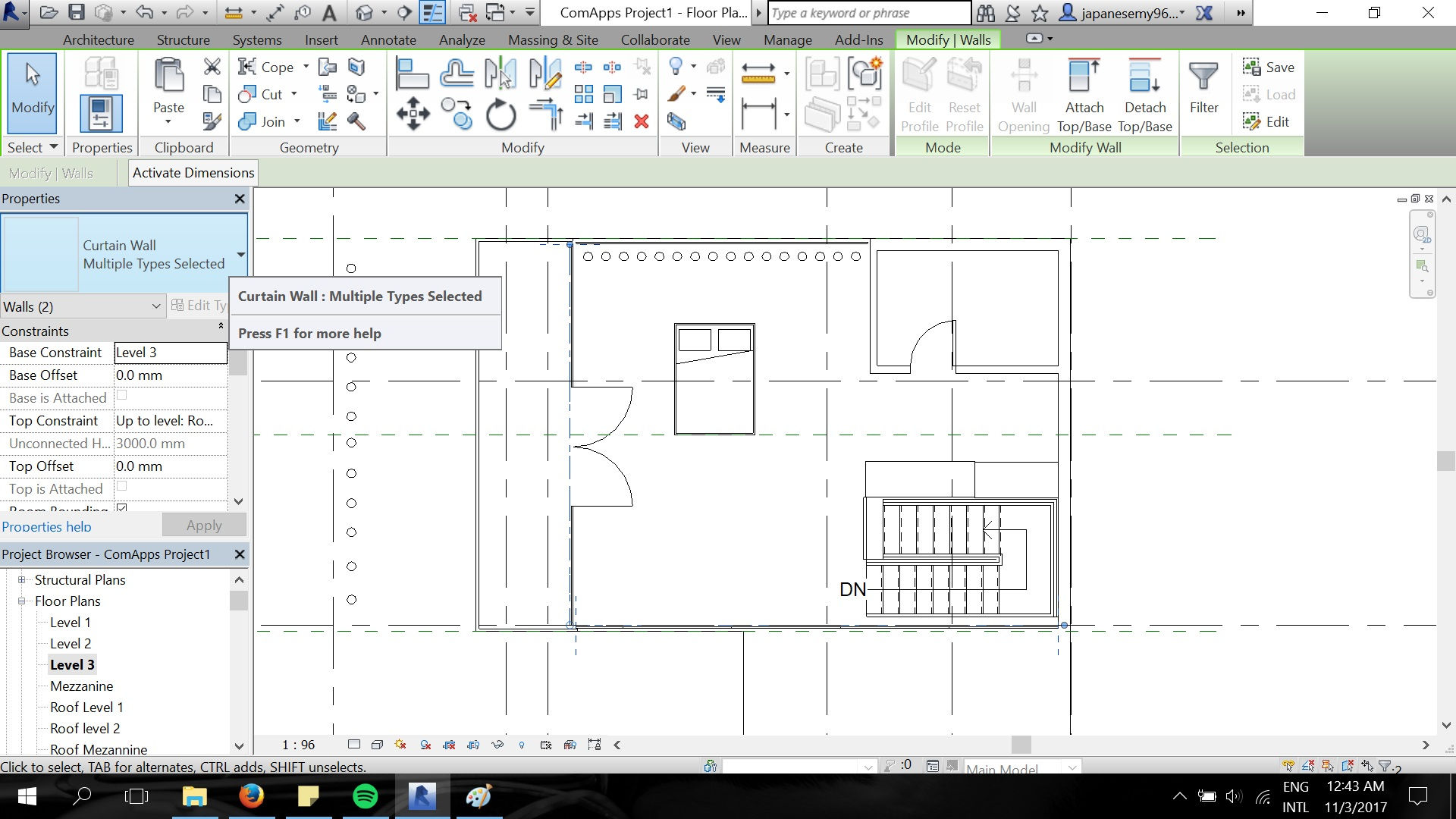Open the Curtain Wall type selector dropdown
This screenshot has width=1456, height=819.
click(240, 254)
